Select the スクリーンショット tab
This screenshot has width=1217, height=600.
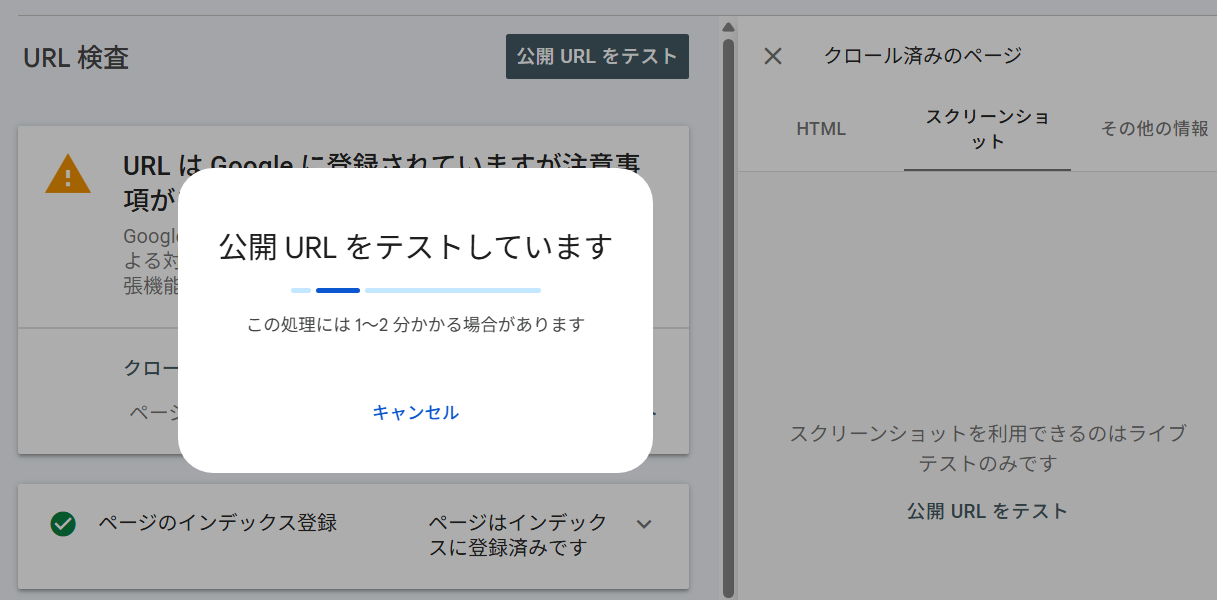tap(987, 129)
